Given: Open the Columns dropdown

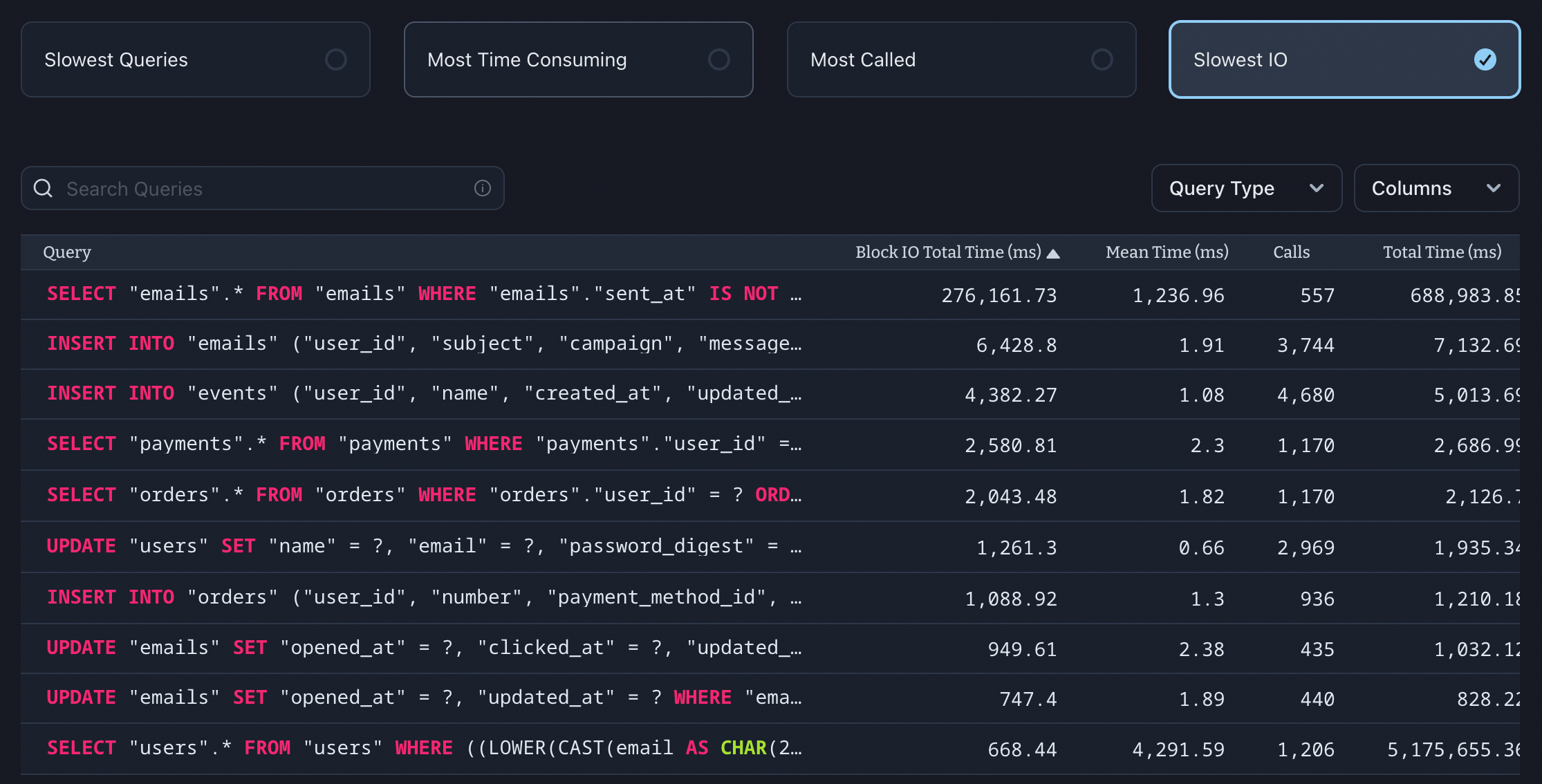Looking at the screenshot, I should 1436,188.
